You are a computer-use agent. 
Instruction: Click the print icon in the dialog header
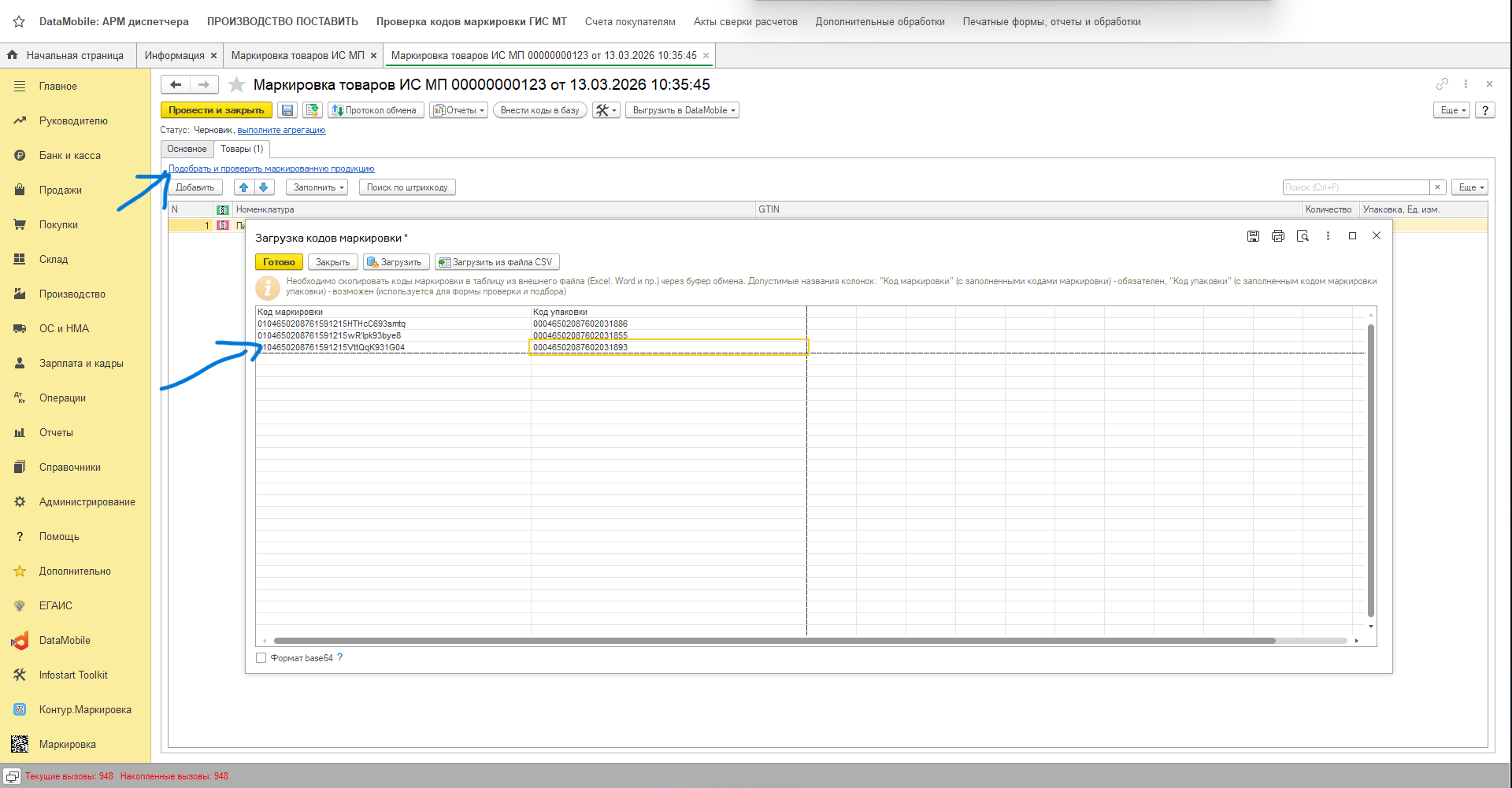coord(1277,236)
